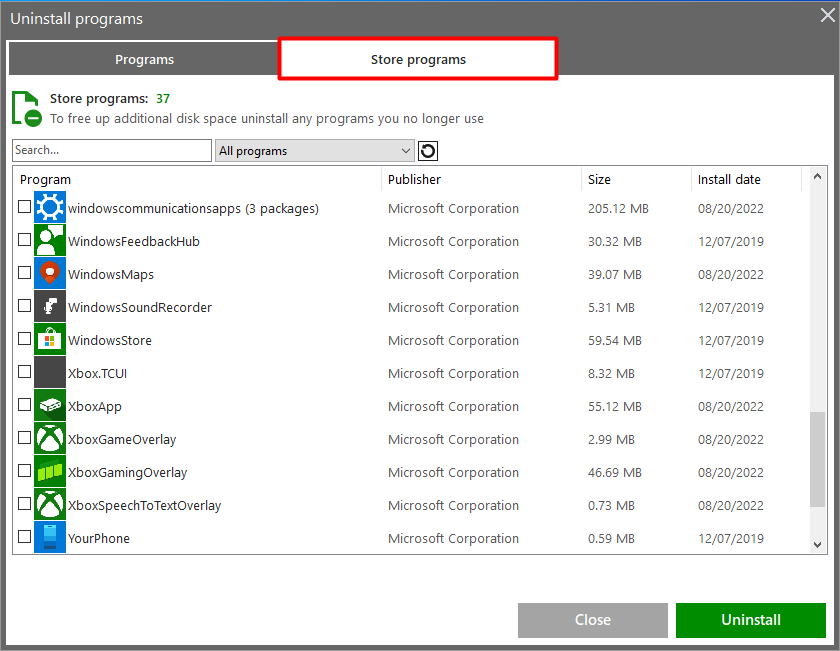Screen dimensions: 840x651
Task: Check the XboxApp checkbox
Action: 24,405
